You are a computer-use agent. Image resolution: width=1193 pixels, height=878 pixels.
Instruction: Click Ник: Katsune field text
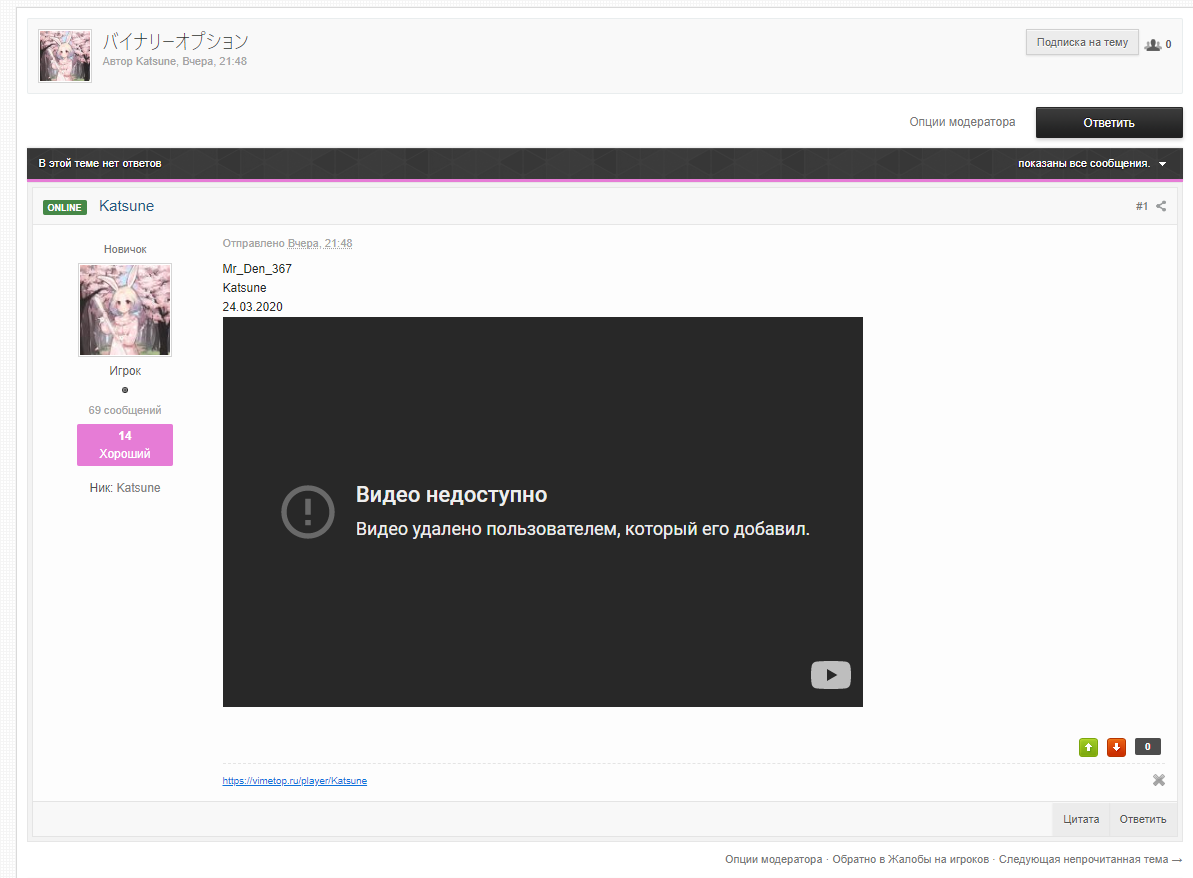click(x=125, y=488)
